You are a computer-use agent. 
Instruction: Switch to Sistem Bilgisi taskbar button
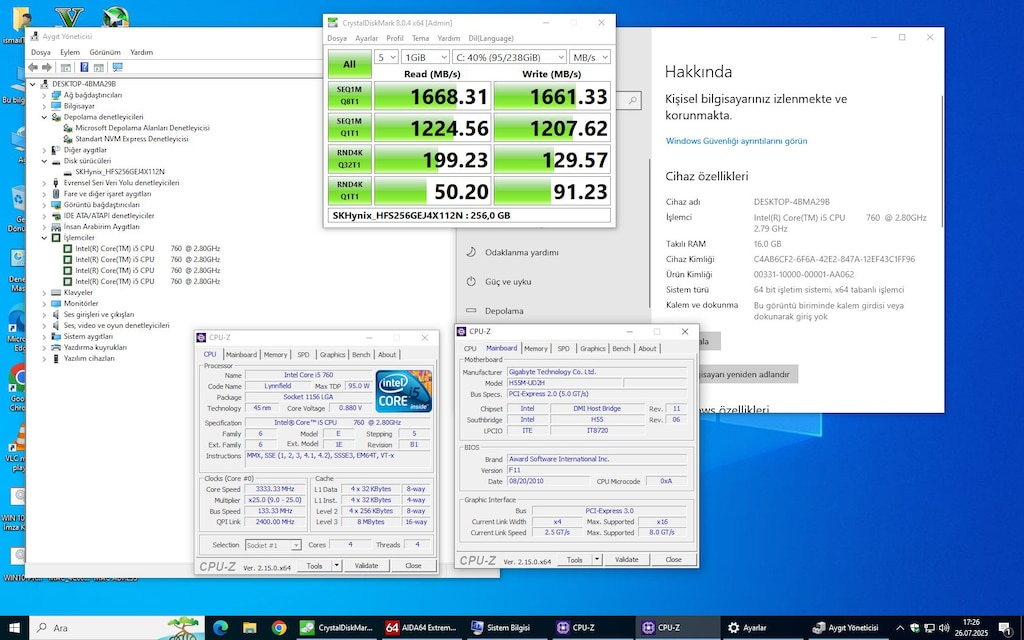506,628
